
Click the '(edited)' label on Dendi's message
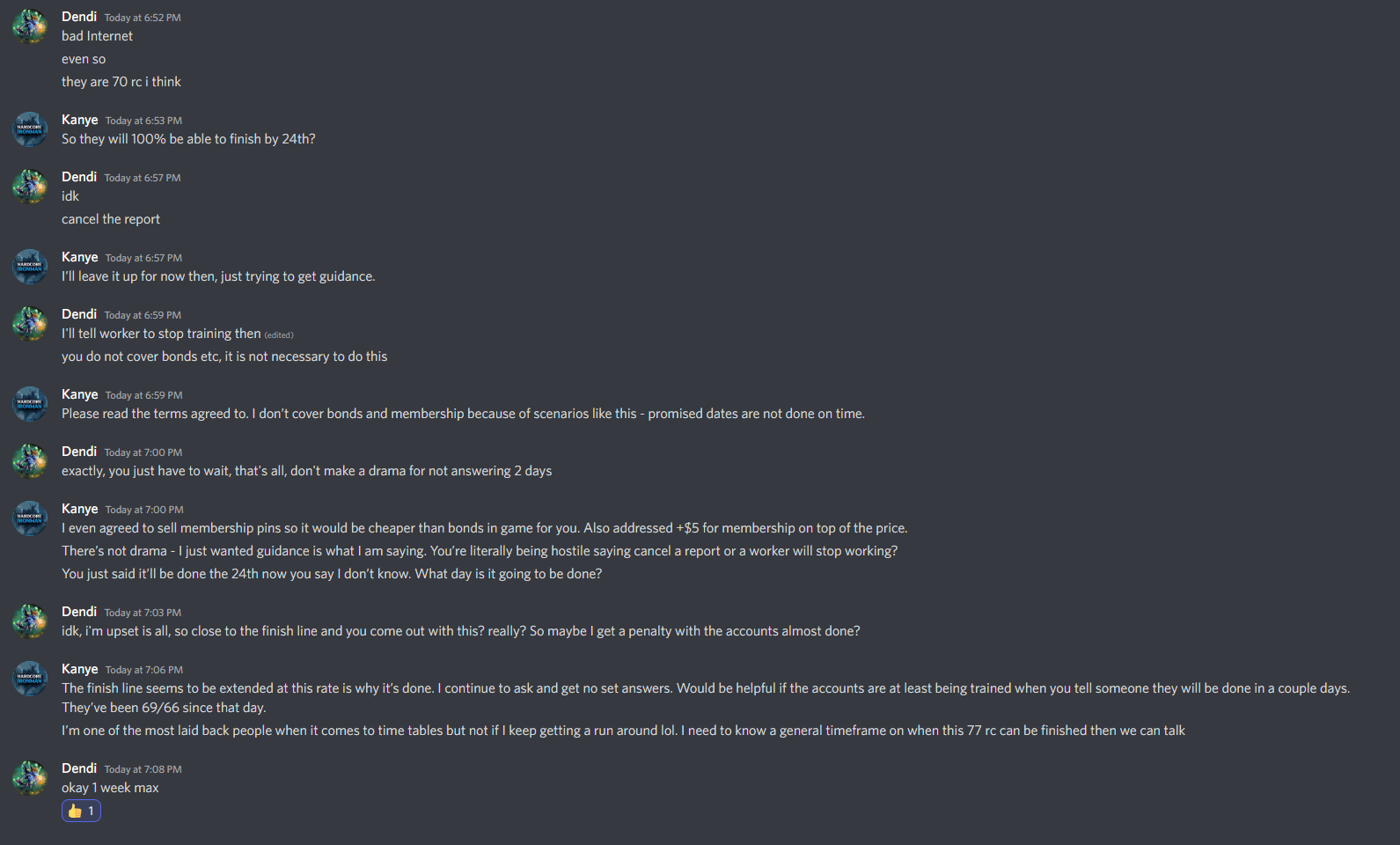[279, 335]
